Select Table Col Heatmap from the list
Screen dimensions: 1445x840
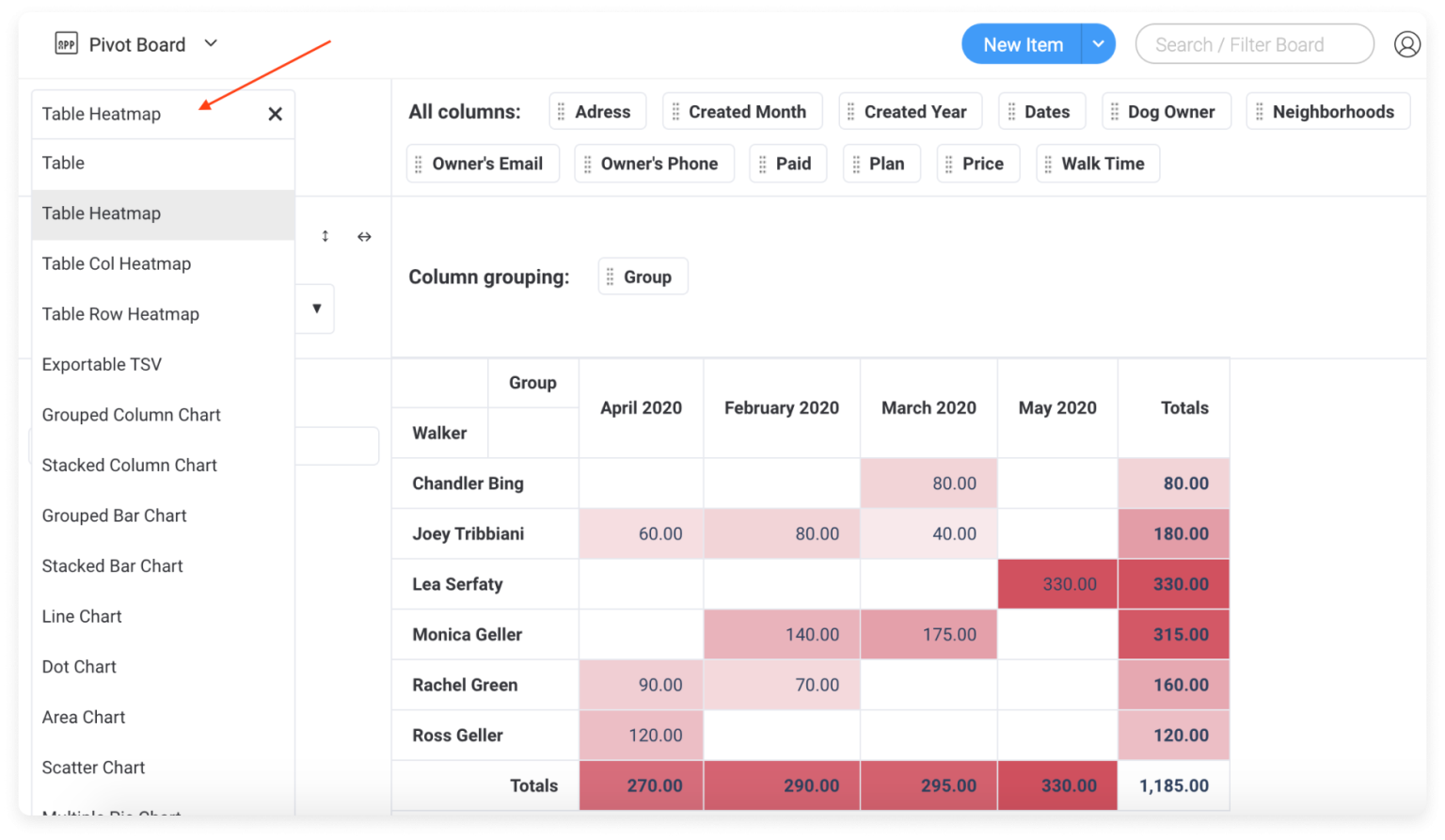click(x=117, y=263)
